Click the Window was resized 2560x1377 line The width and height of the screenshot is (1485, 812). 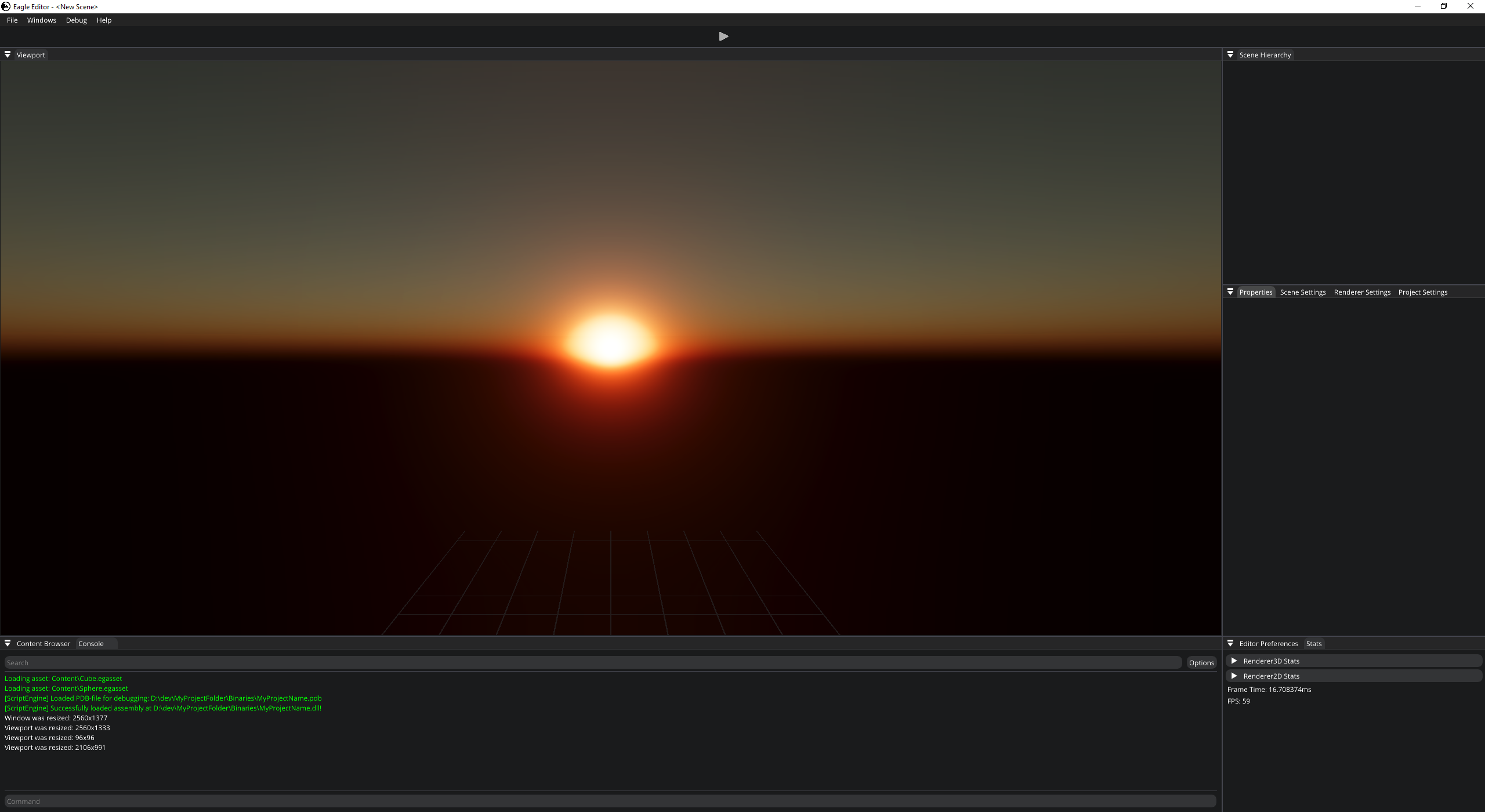[x=56, y=718]
